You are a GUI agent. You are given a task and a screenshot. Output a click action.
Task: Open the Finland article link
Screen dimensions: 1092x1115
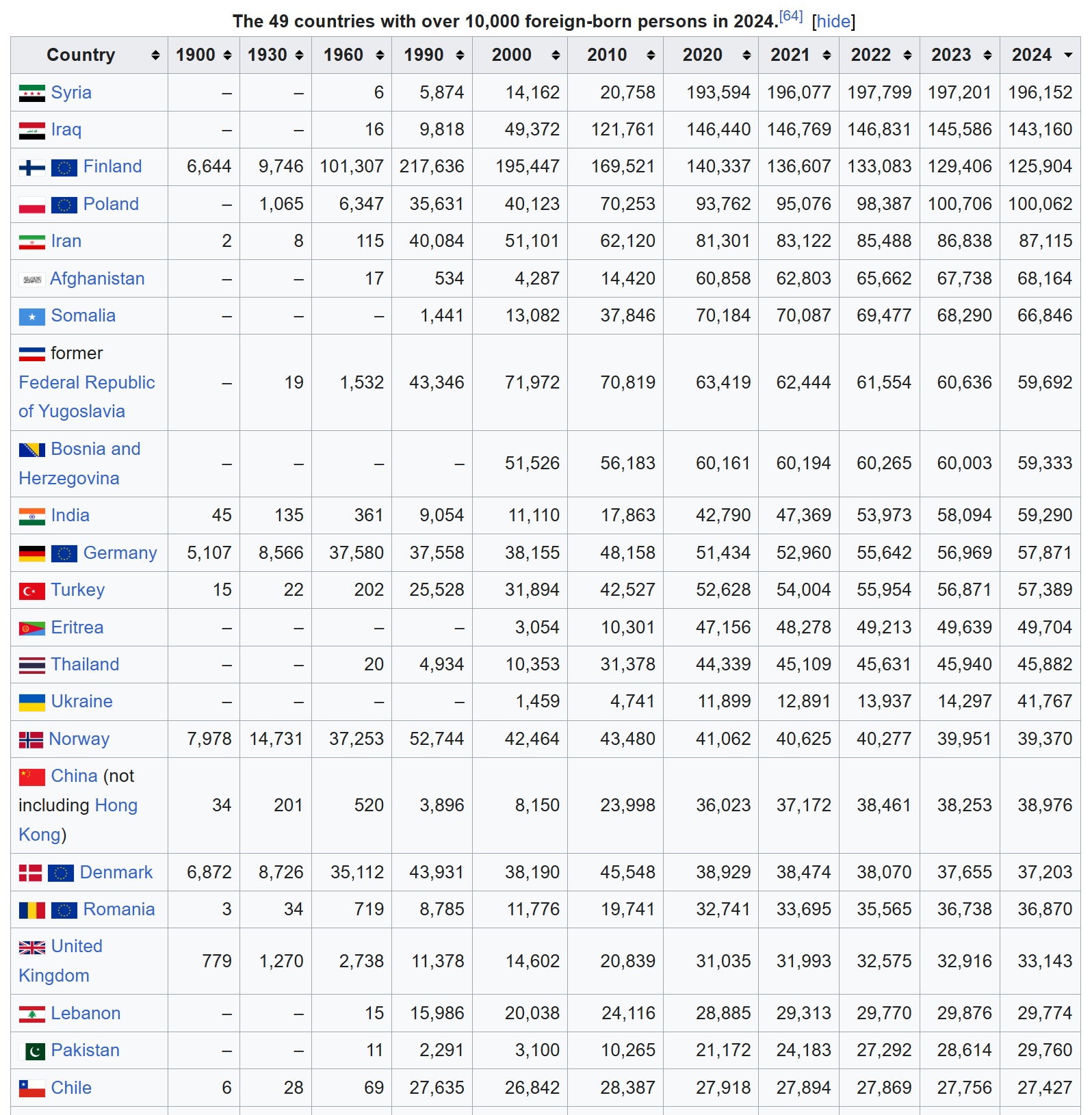[112, 166]
